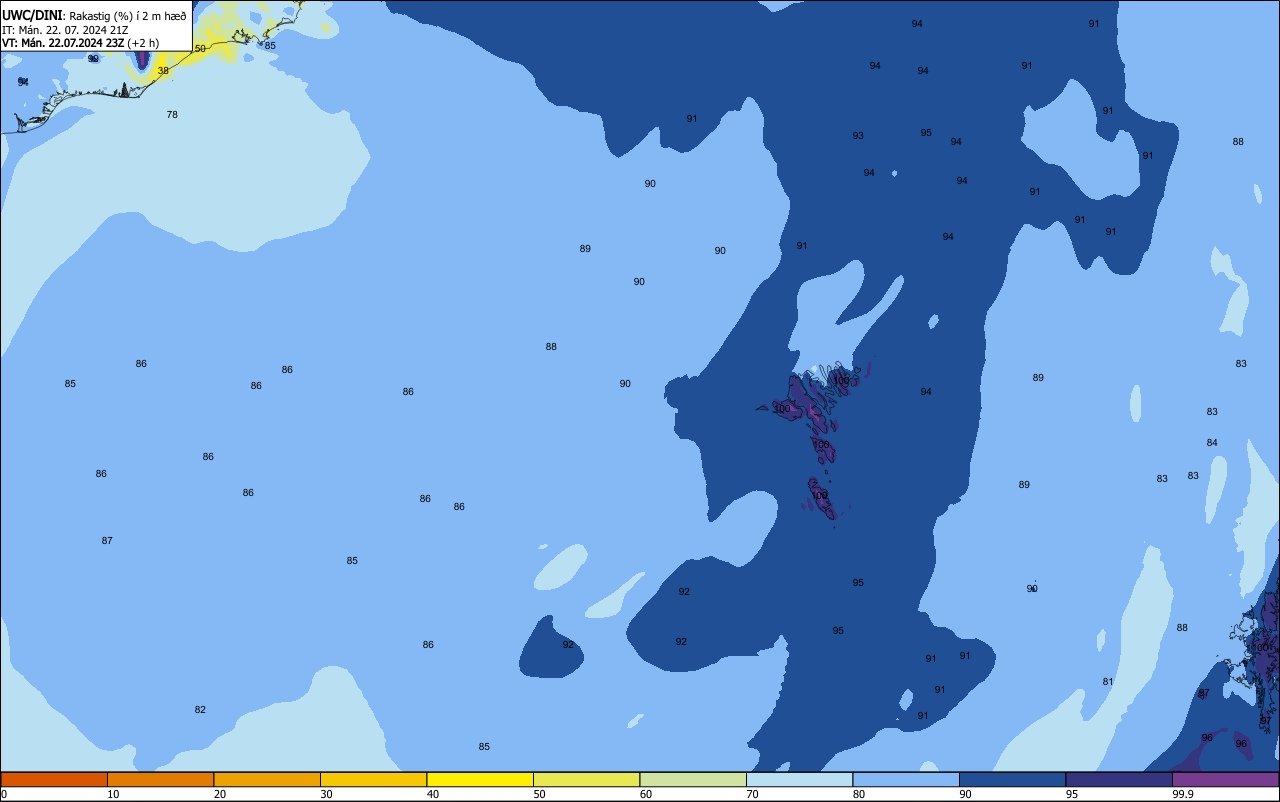1280x802 pixels.
Task: Select the orange 10–20 color scale swatch
Action: [160, 779]
